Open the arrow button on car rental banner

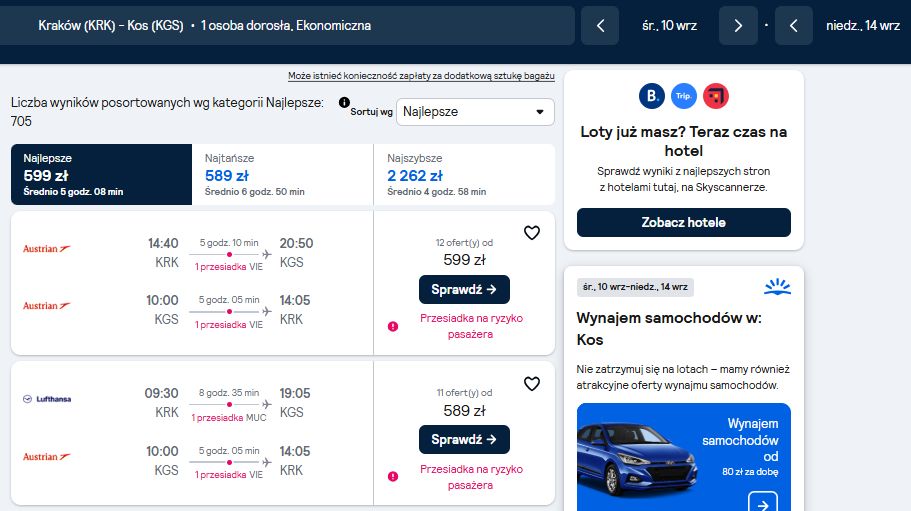point(763,503)
